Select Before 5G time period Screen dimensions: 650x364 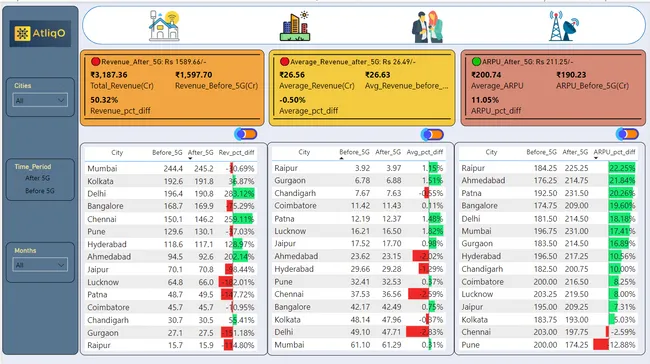[x=39, y=191]
